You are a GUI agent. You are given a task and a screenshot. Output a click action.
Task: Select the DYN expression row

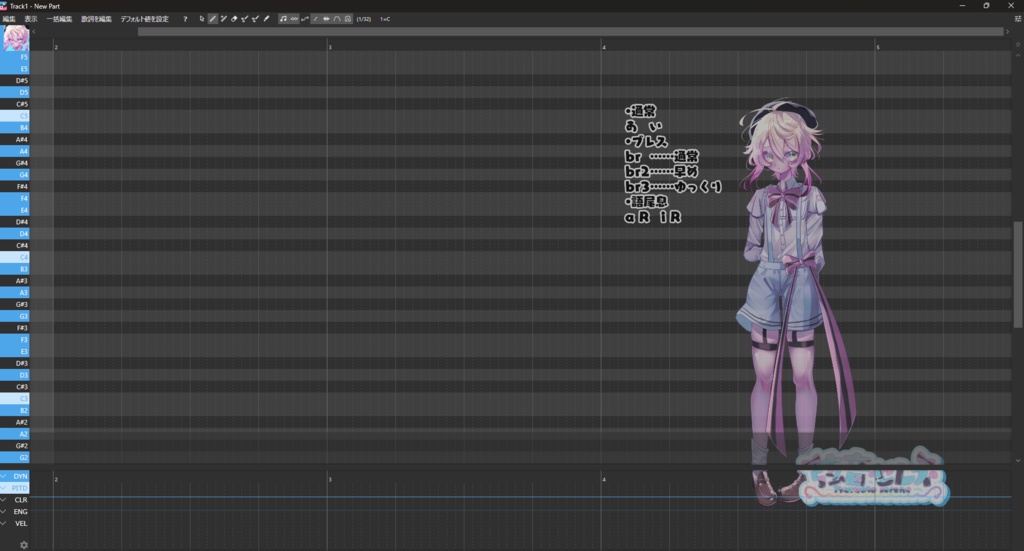point(14,476)
